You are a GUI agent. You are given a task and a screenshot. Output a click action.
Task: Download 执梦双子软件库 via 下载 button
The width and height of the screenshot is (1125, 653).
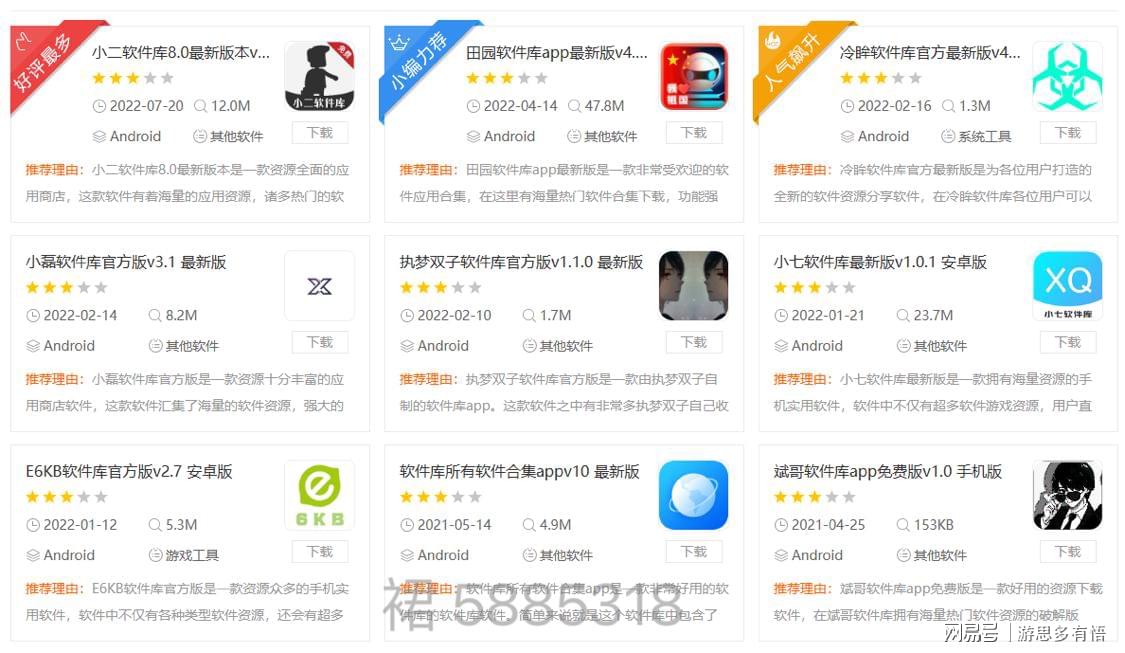coord(694,342)
